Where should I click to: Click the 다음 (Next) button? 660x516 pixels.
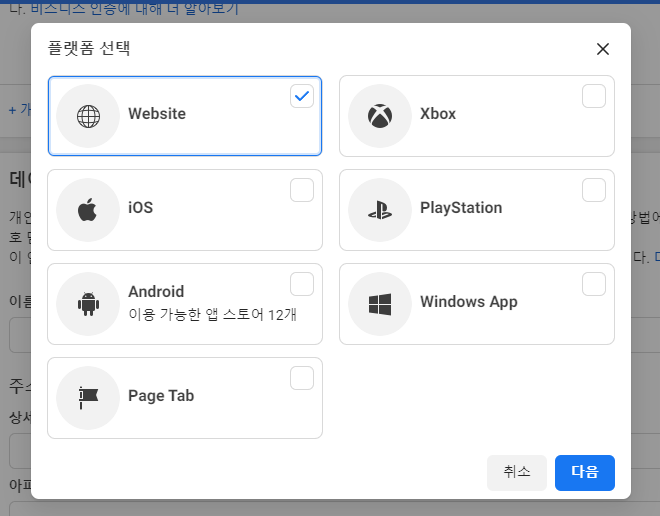point(585,473)
